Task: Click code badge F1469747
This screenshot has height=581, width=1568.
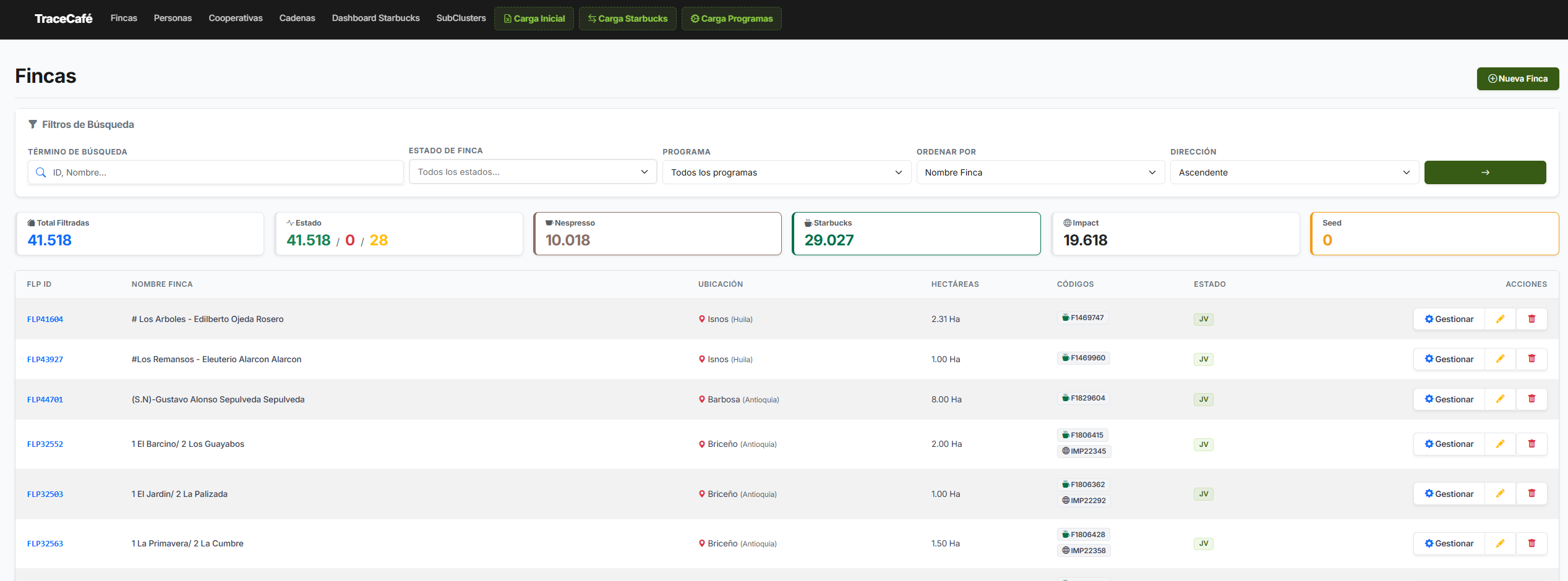Action: click(x=1082, y=318)
